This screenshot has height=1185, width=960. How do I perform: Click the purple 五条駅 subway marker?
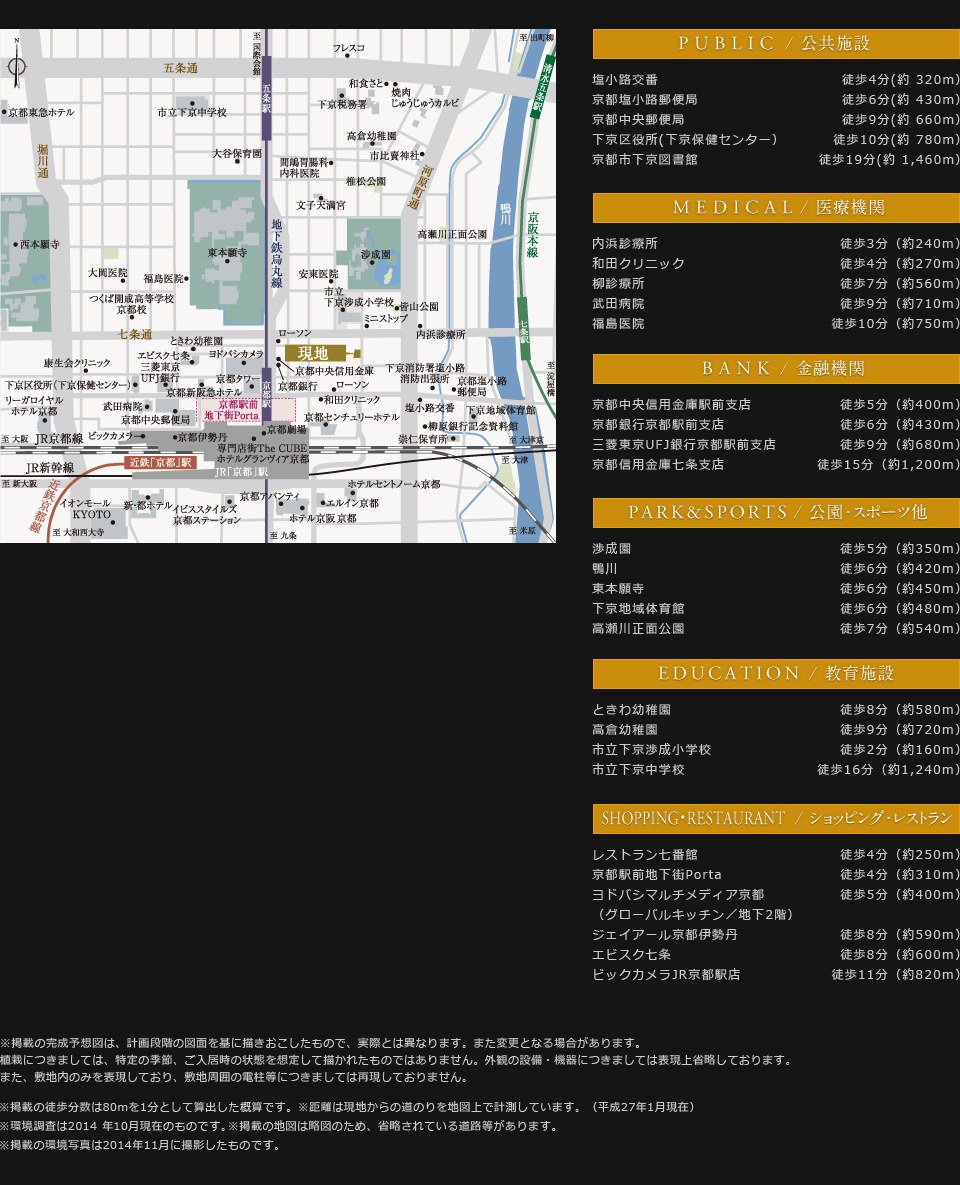pyautogui.click(x=266, y=98)
